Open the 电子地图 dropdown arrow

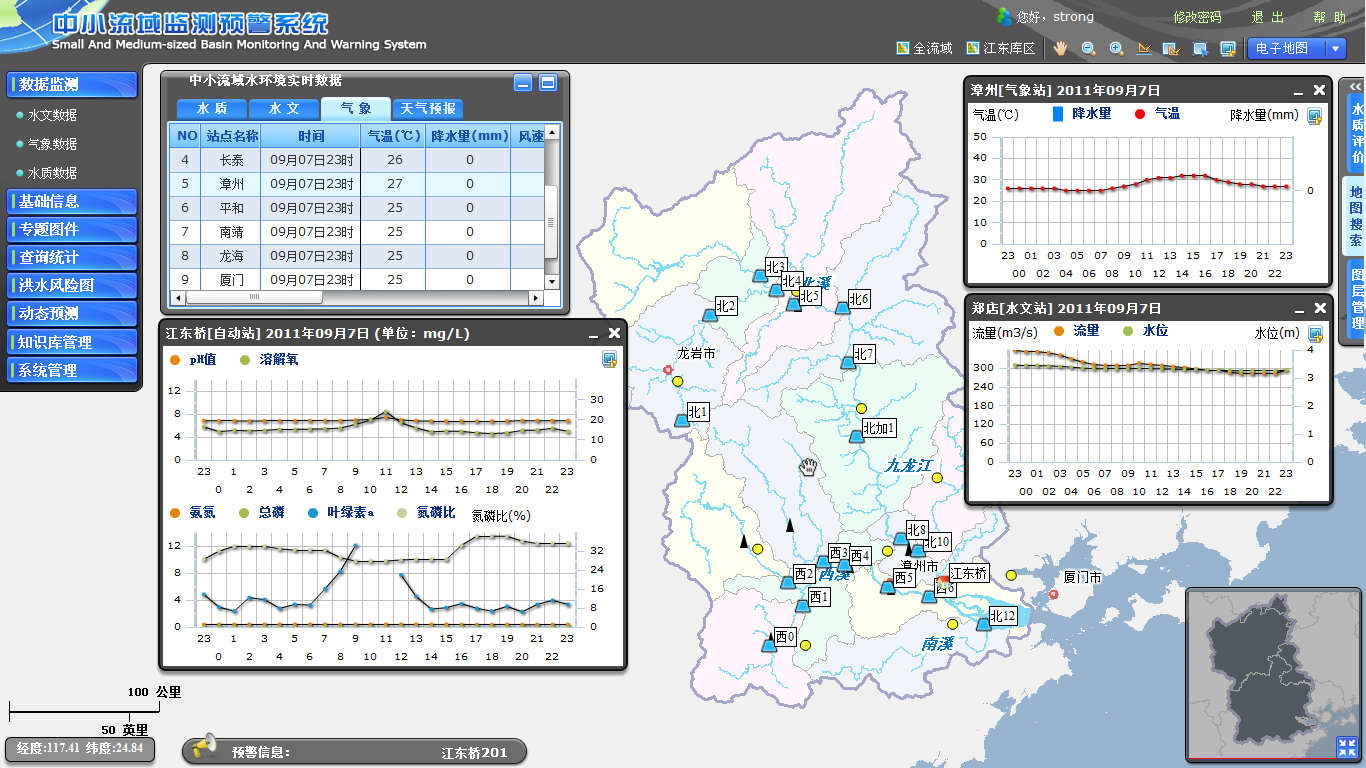1337,48
